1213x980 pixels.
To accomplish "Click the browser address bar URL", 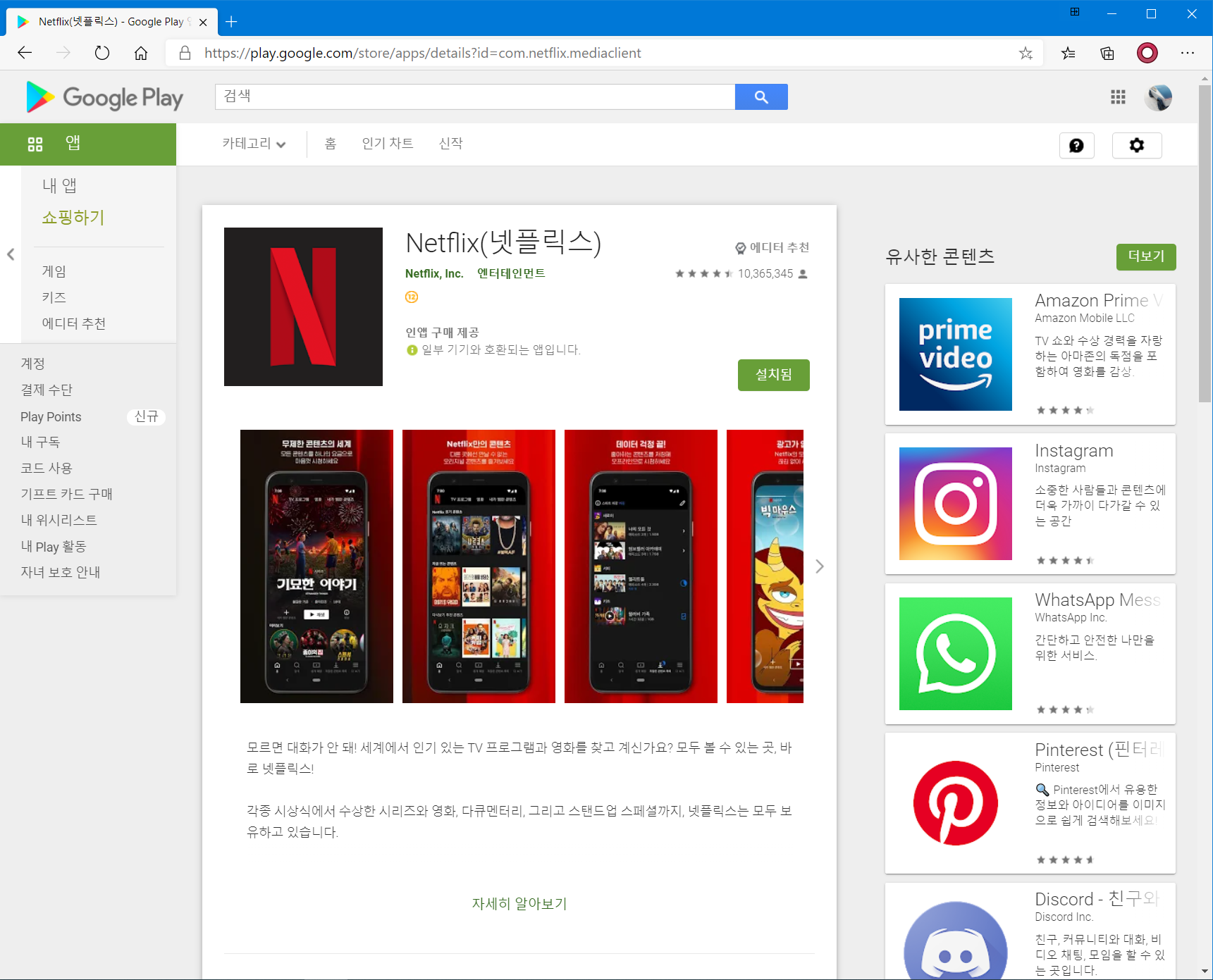I will pos(423,53).
